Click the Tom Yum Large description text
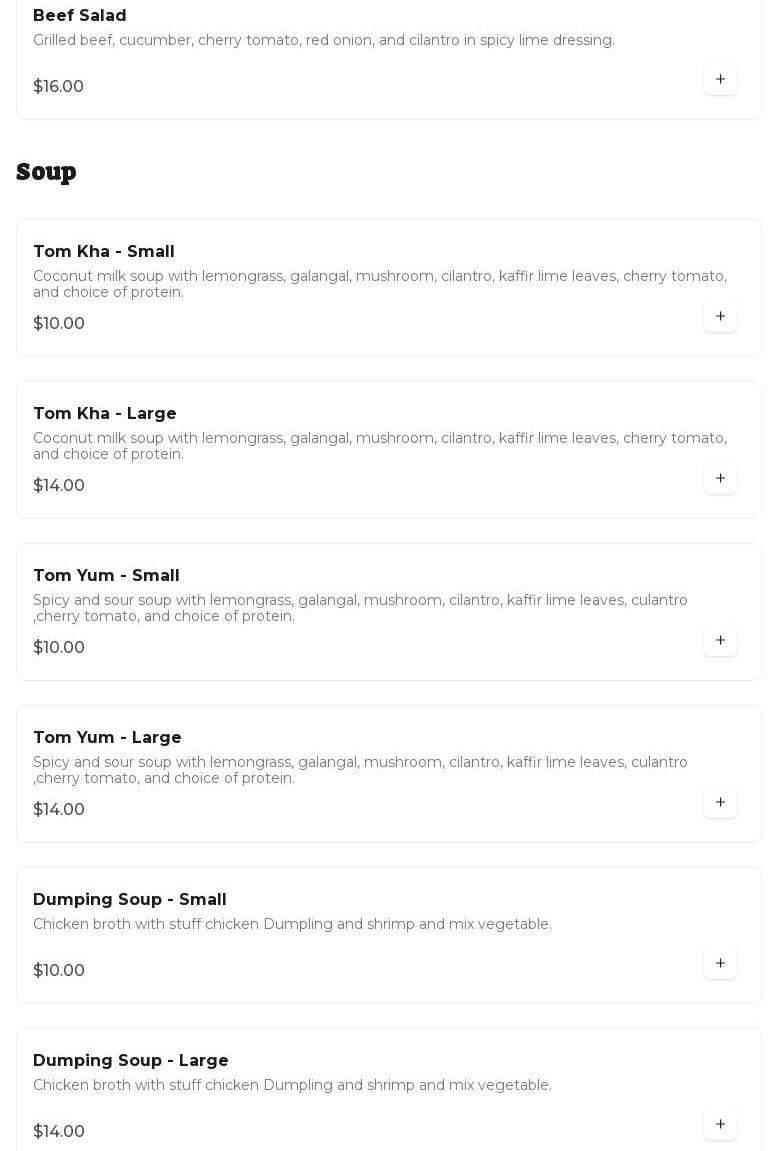This screenshot has height=1151, width=778. click(x=360, y=770)
